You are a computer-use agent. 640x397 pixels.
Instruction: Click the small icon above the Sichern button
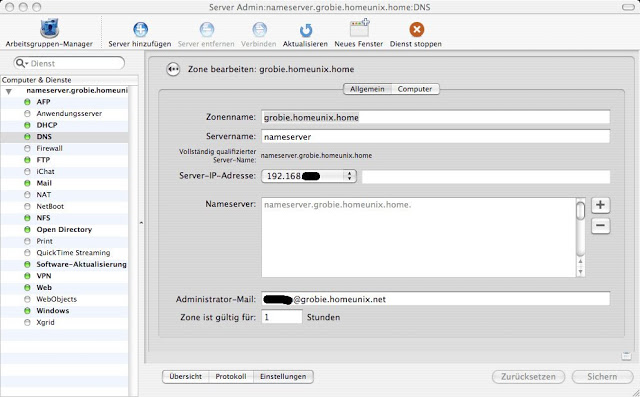pyautogui.click(x=626, y=355)
